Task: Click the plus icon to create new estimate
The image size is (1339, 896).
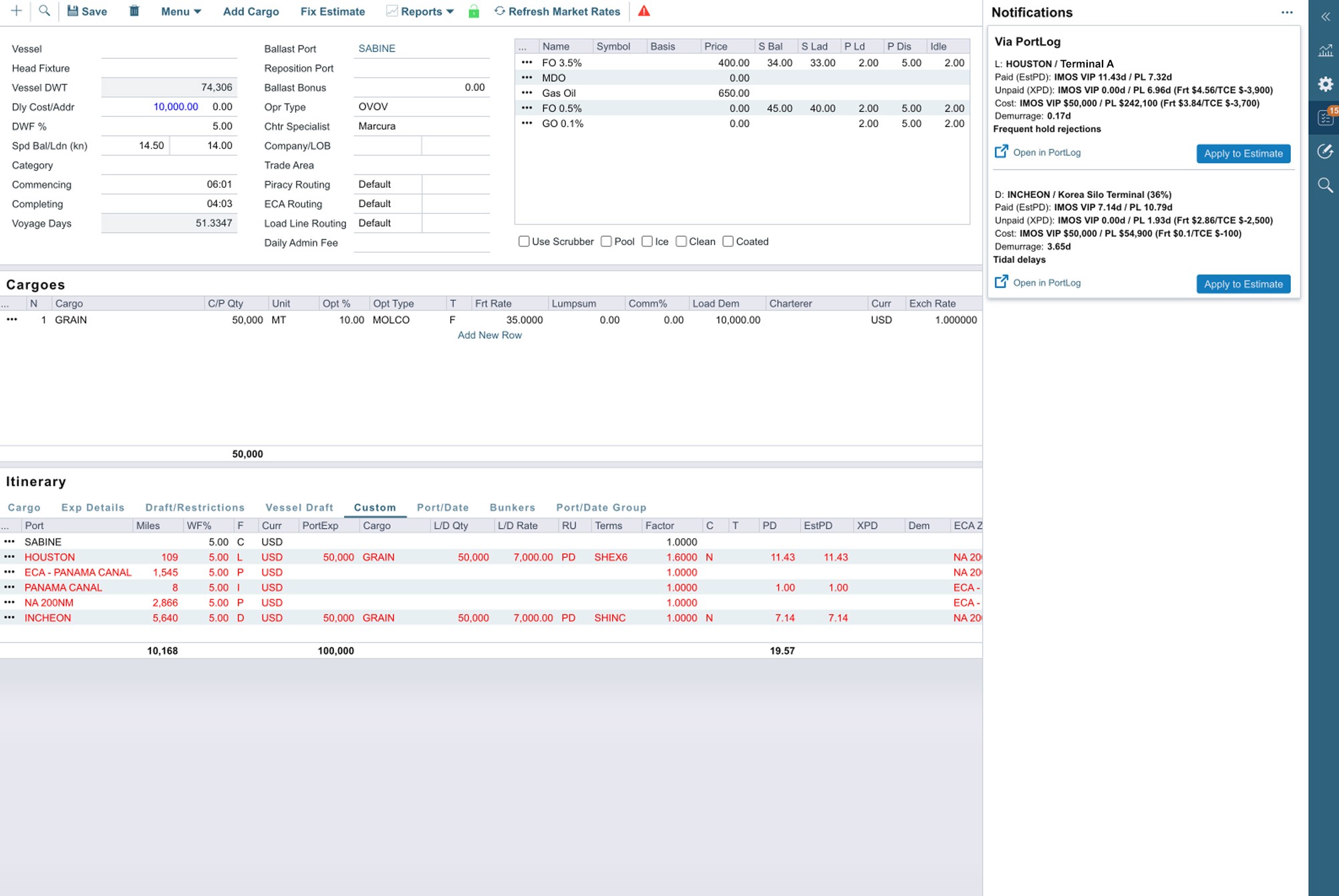Action: (x=16, y=11)
